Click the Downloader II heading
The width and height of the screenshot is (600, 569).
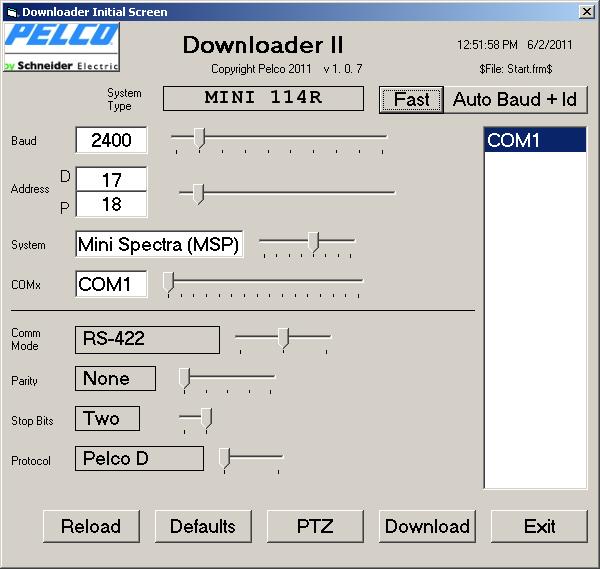263,45
